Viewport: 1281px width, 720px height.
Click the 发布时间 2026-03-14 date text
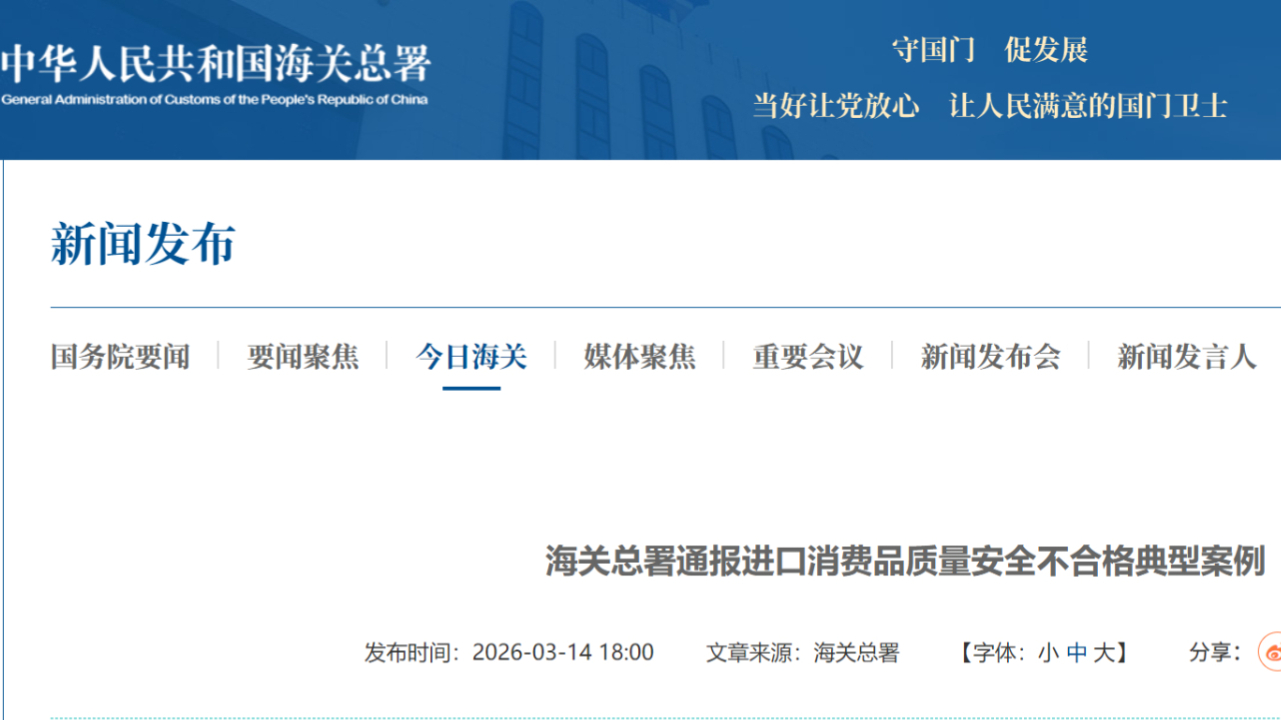509,653
